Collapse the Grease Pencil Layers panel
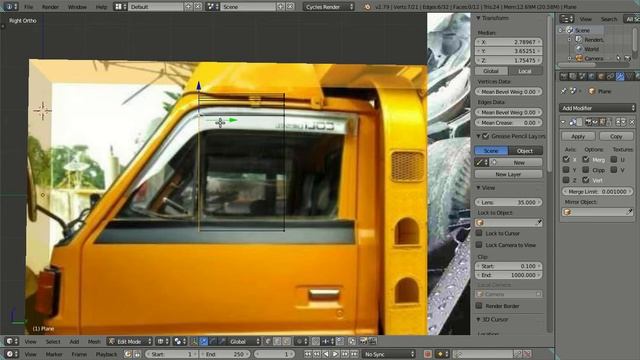 tap(478, 136)
